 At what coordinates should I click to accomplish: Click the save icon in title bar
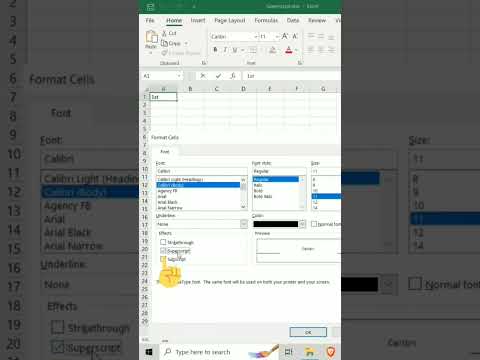(151, 7)
